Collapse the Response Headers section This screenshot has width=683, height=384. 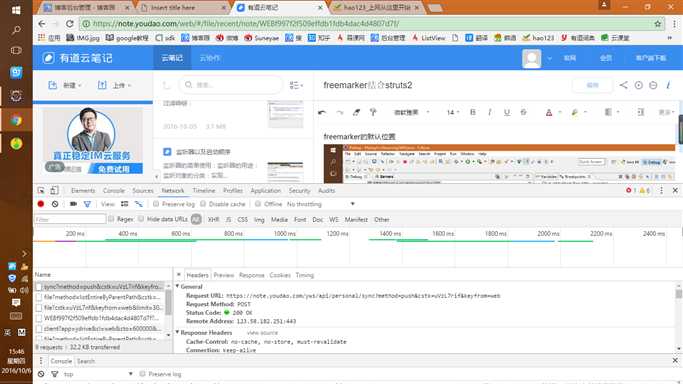tap(178, 332)
